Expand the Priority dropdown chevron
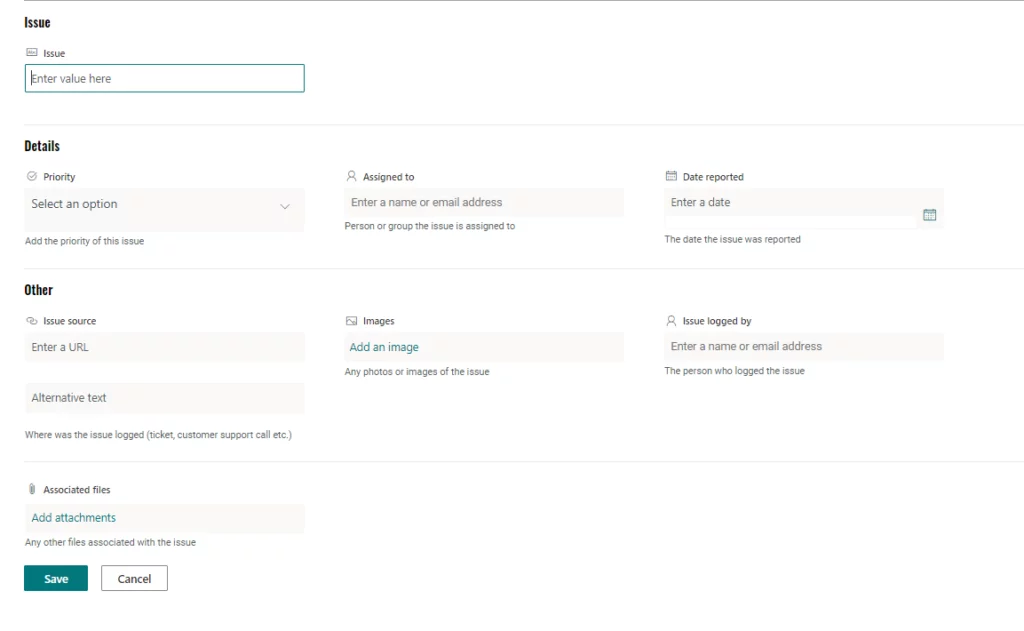 (285, 206)
